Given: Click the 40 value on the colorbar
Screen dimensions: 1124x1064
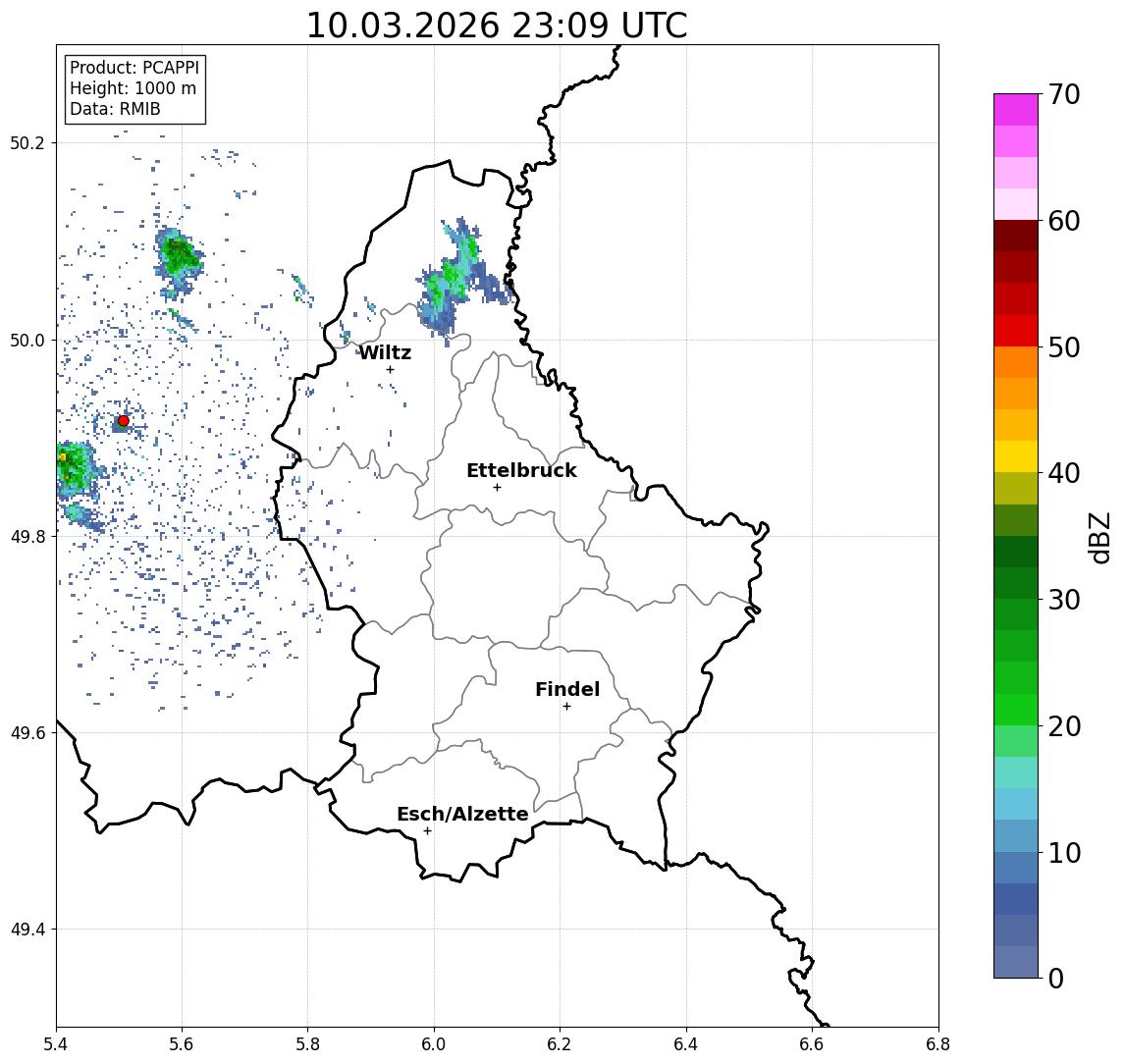Looking at the screenshot, I should (x=1063, y=473).
